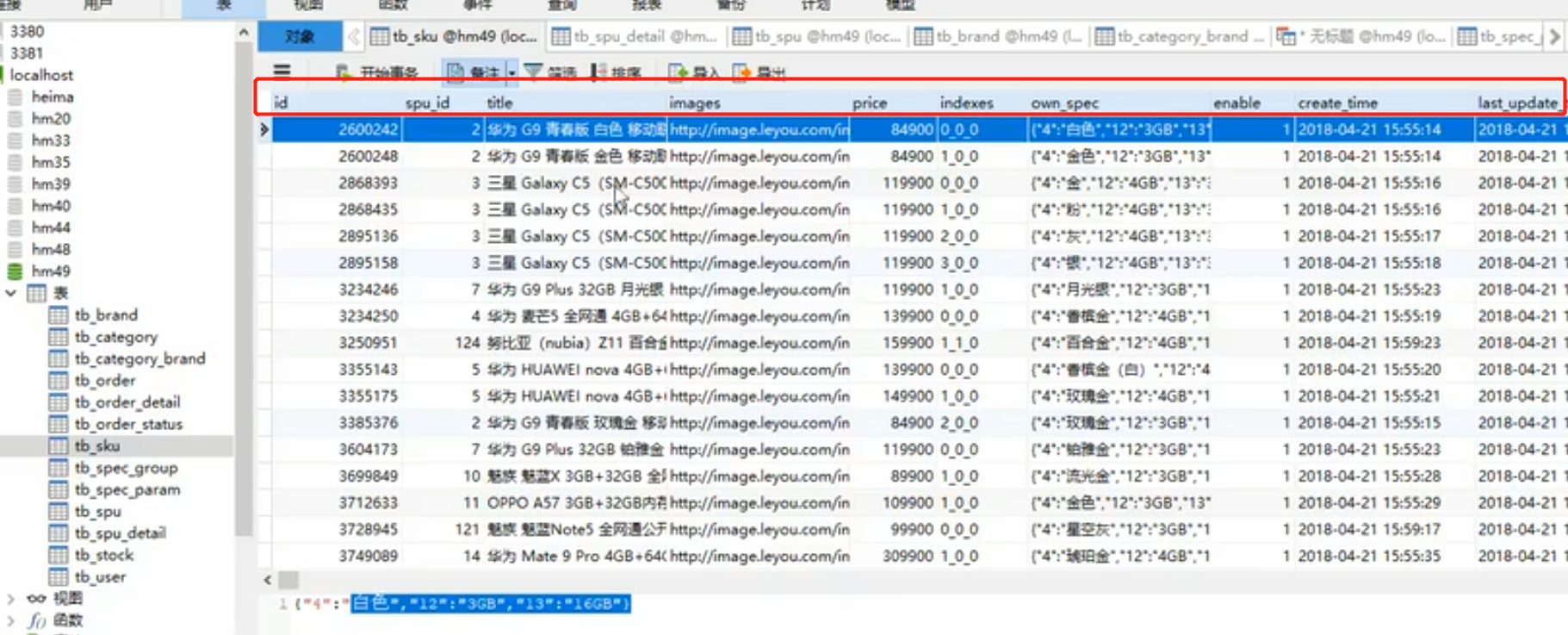The image size is (1568, 635).
Task: Click the begin transaction toolbar icon
Action: (343, 72)
